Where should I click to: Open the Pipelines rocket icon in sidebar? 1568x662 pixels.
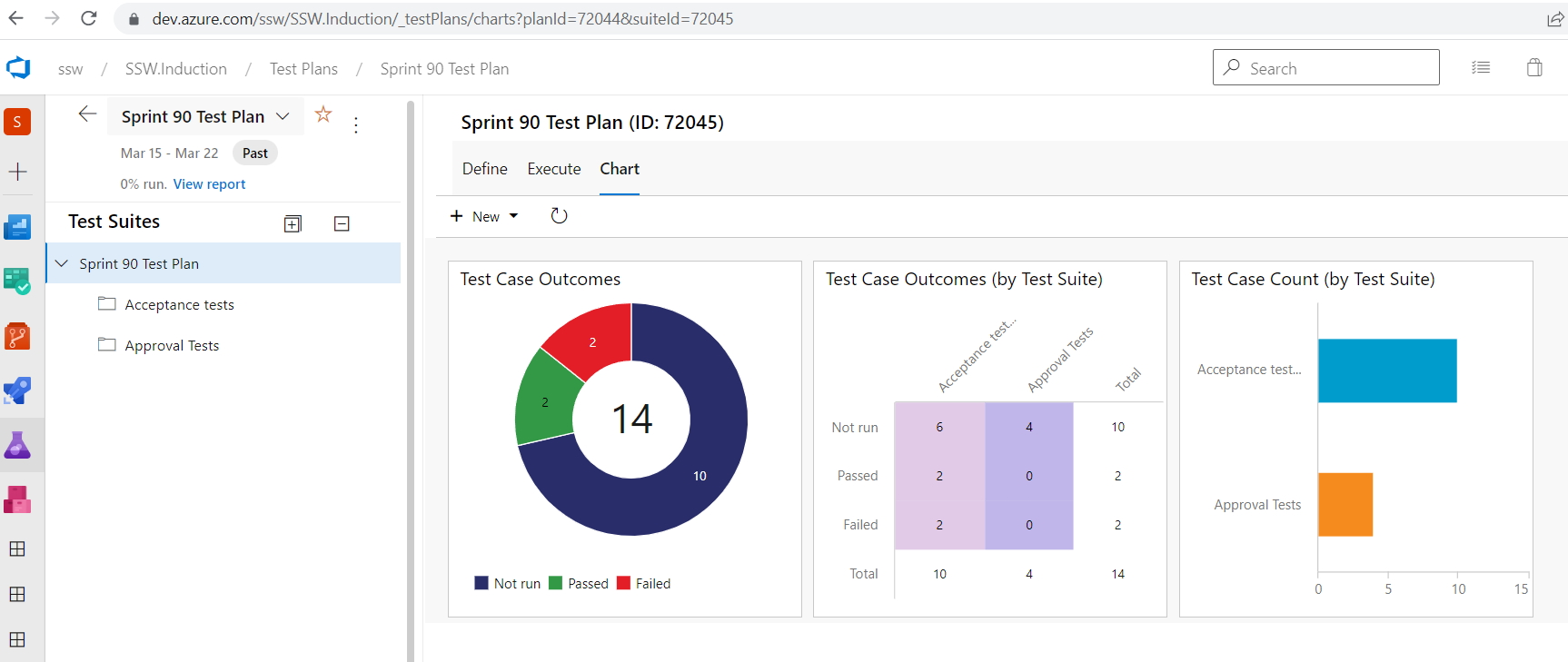[x=17, y=390]
